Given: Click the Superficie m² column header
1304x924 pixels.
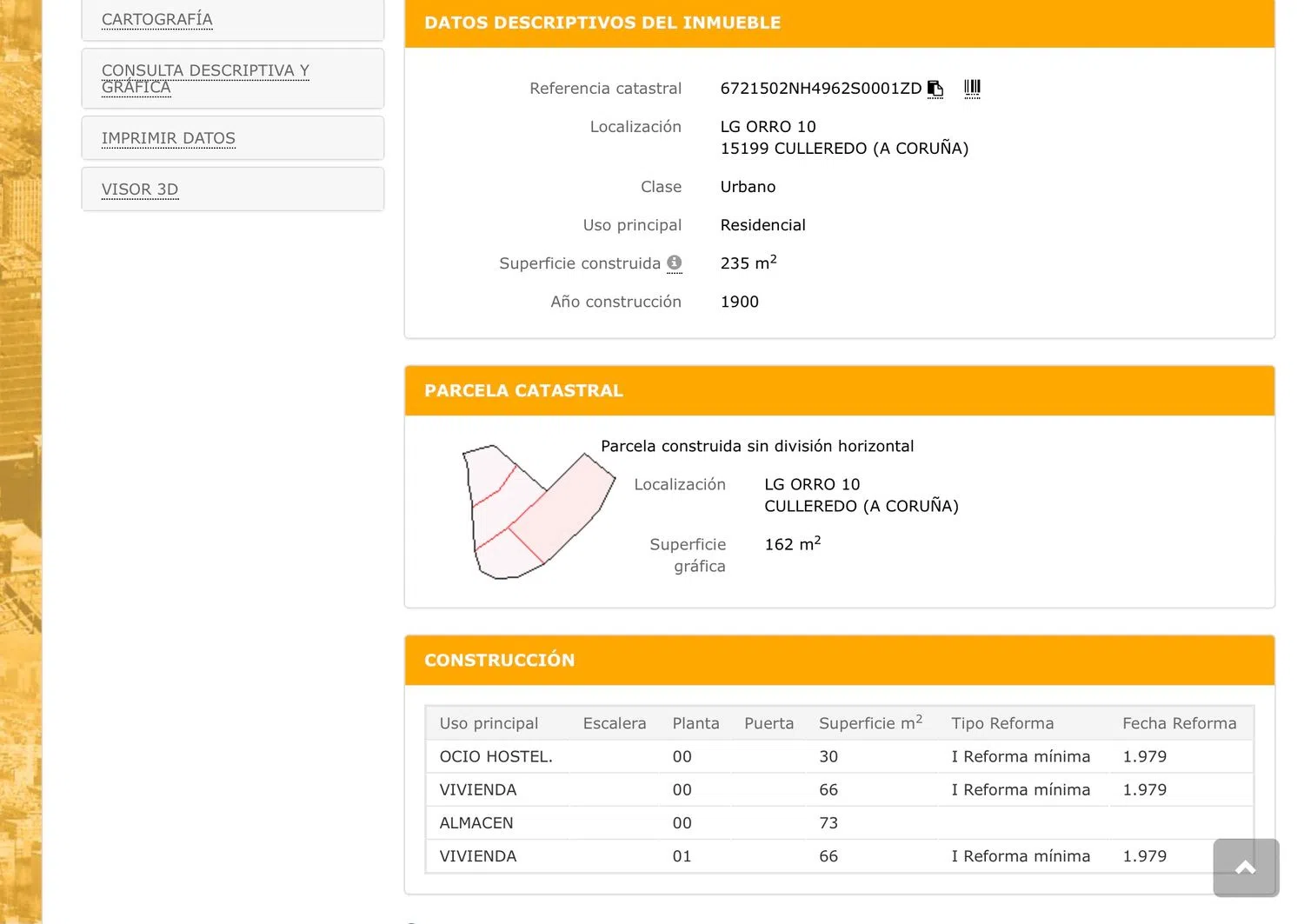Looking at the screenshot, I should point(870,723).
